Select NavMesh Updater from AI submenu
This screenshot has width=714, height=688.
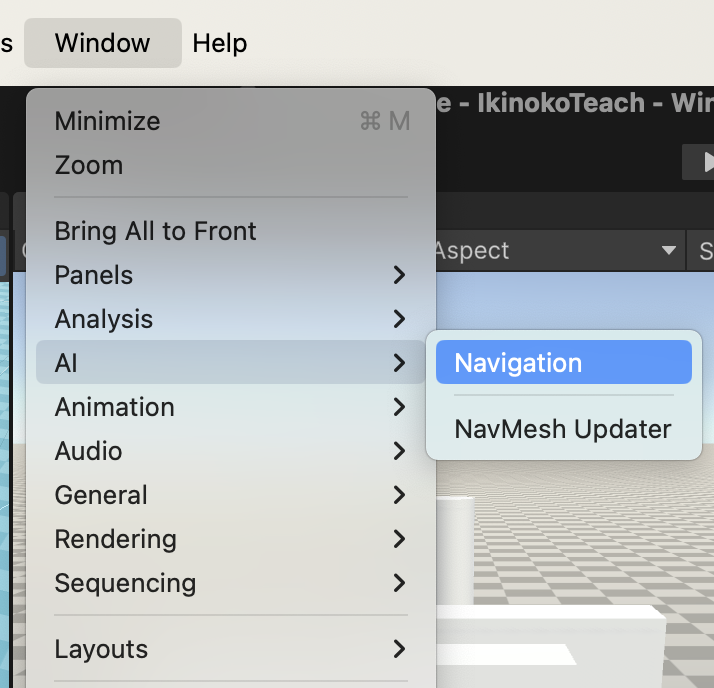[x=563, y=429]
